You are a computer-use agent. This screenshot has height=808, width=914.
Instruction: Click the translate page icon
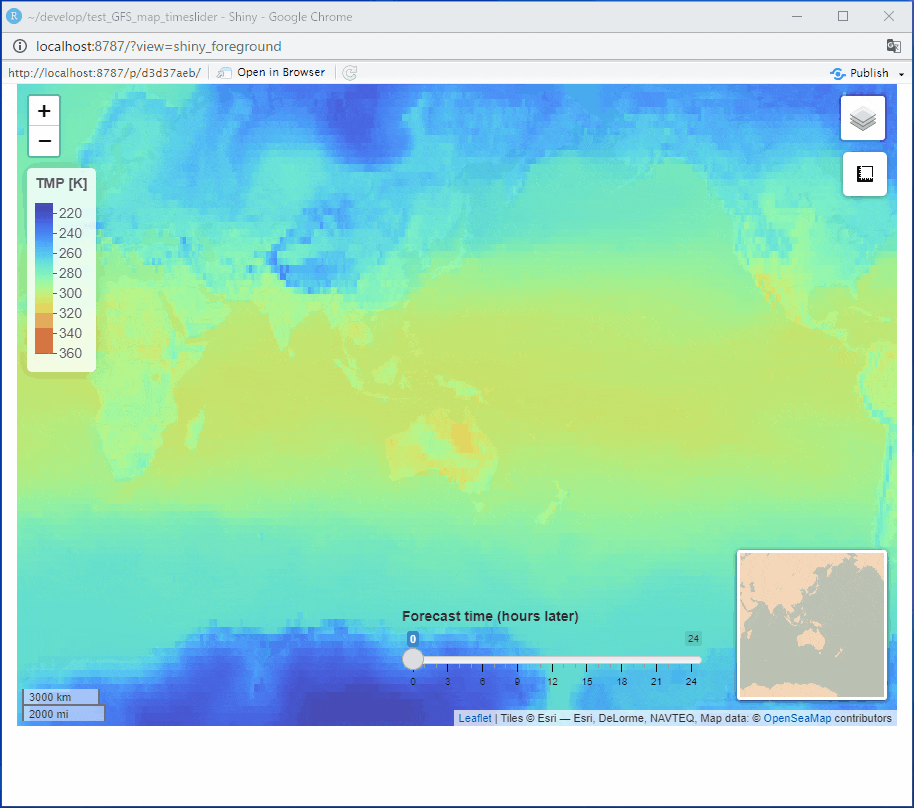893,46
